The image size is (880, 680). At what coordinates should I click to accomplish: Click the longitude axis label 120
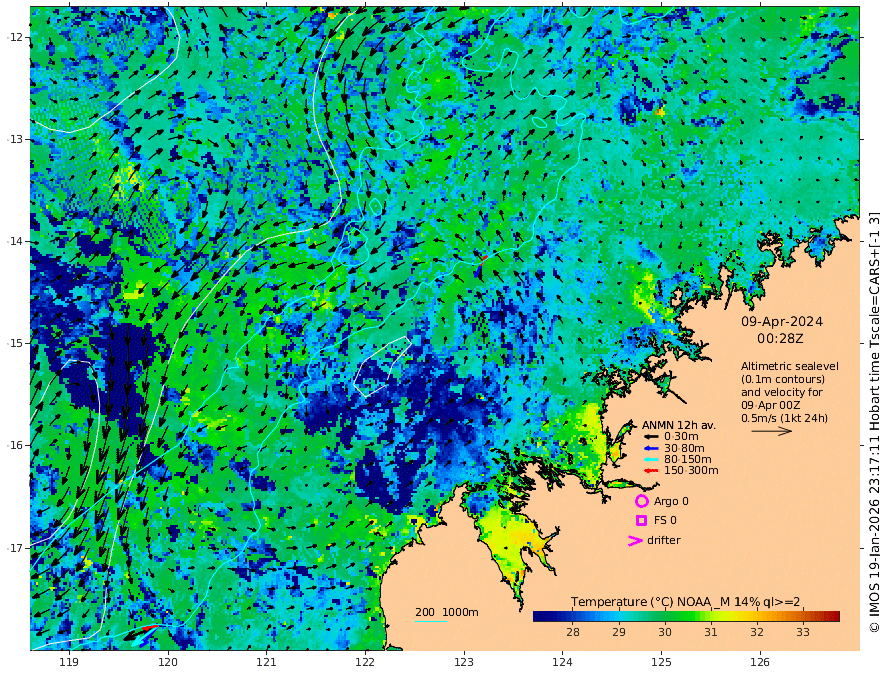coord(168,662)
